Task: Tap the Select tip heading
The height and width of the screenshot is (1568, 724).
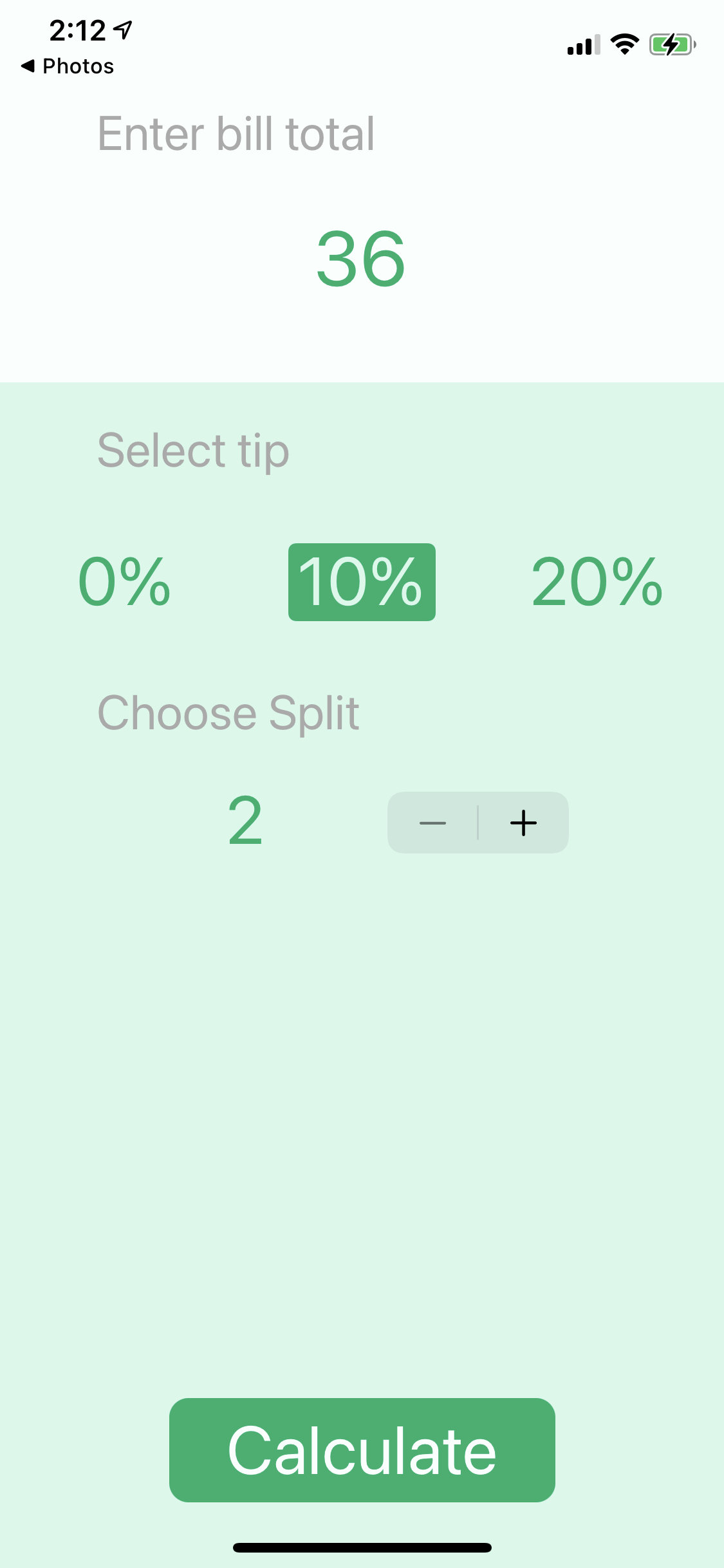Action: pos(192,451)
